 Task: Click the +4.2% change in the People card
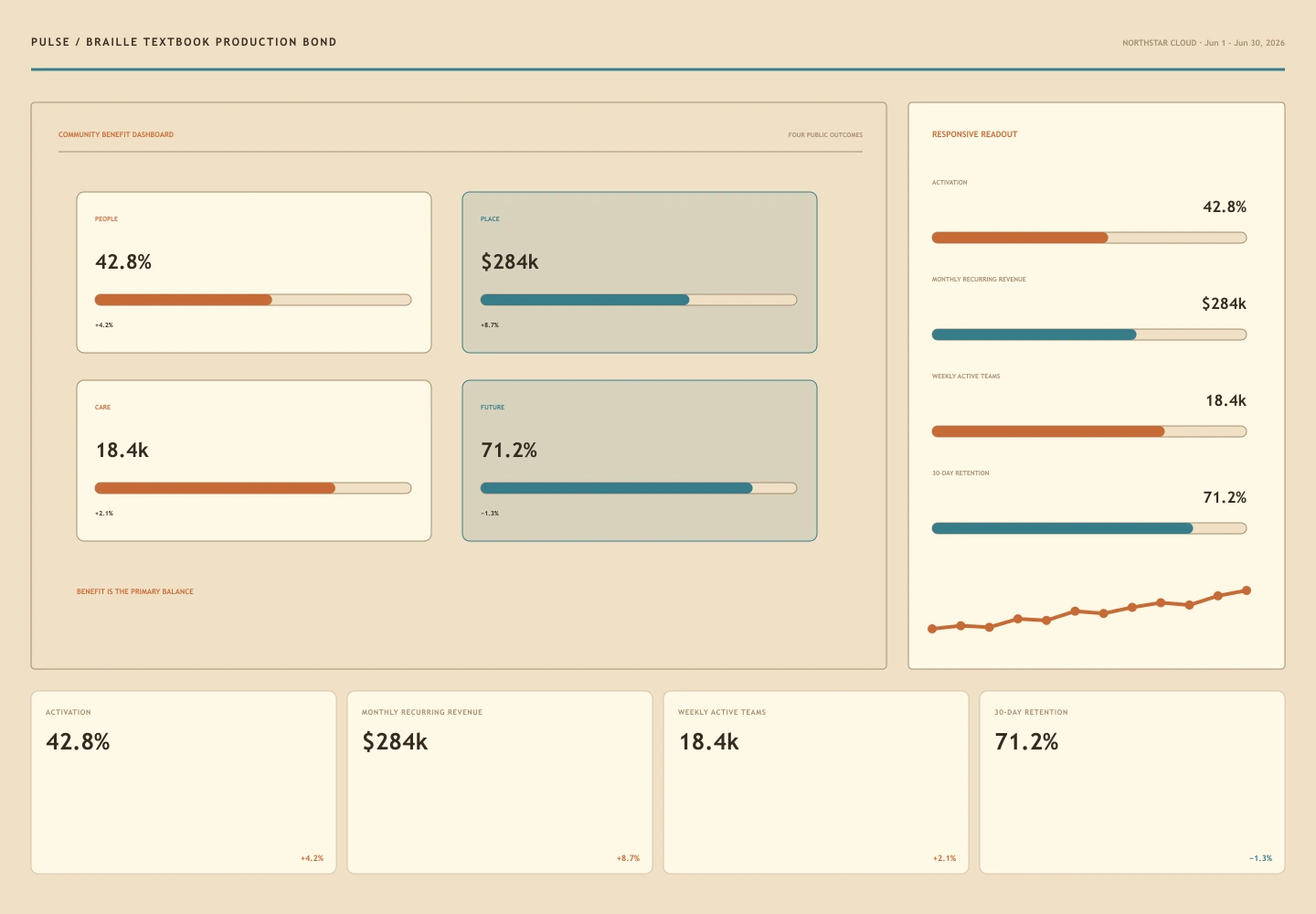(104, 325)
